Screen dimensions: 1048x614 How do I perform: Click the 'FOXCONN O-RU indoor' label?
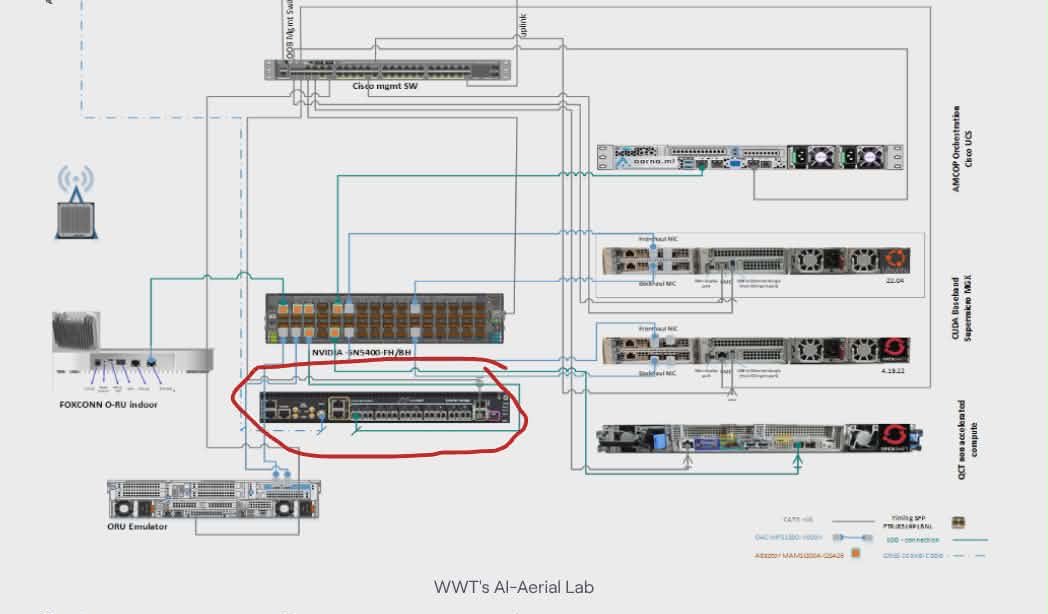(108, 404)
